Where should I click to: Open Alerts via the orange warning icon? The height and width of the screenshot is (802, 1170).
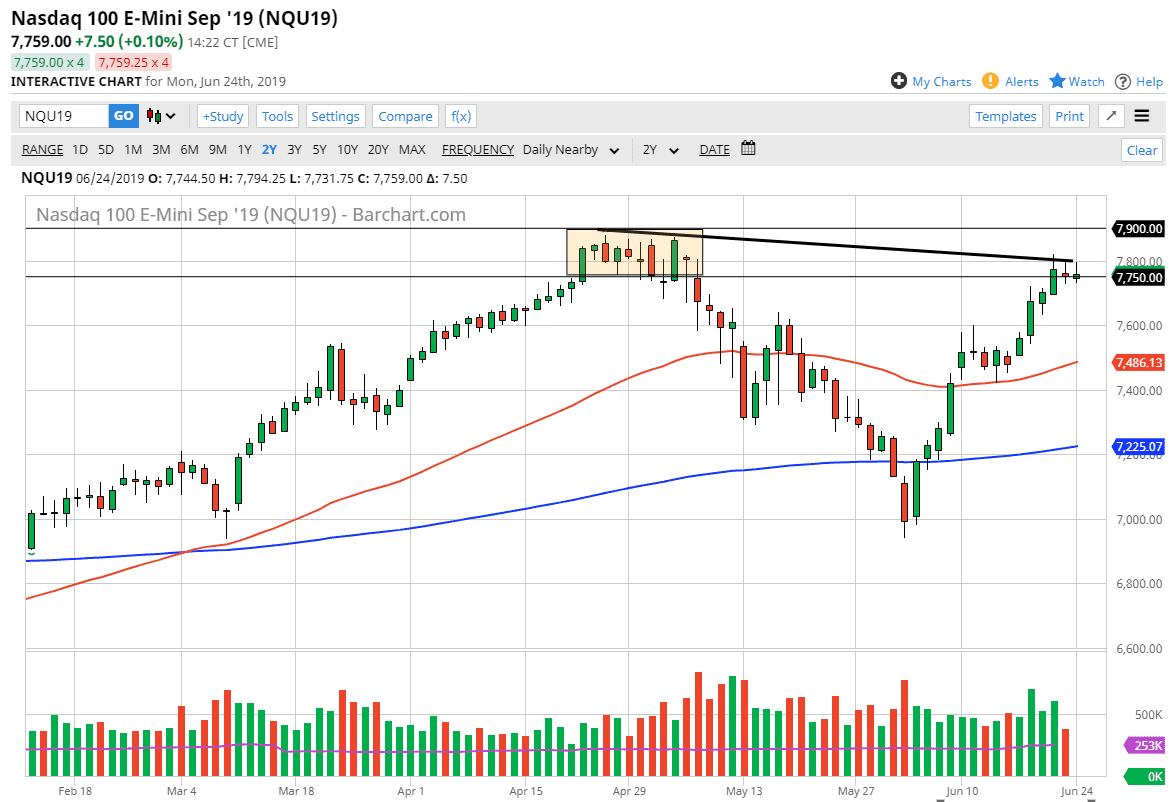click(989, 81)
